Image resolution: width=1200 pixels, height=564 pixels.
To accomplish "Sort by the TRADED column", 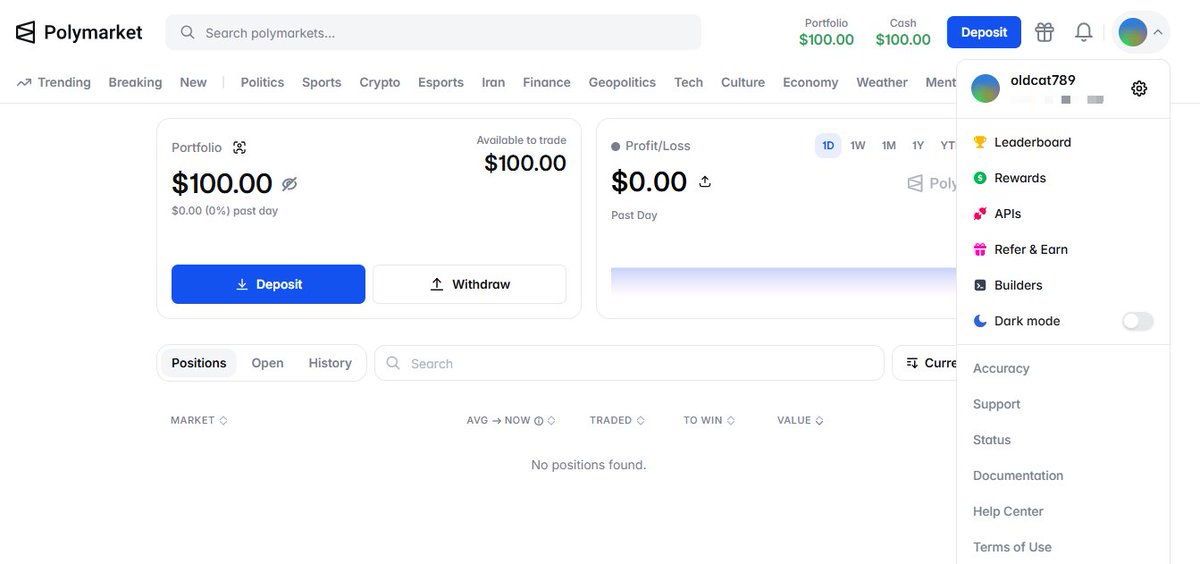I will (x=617, y=421).
